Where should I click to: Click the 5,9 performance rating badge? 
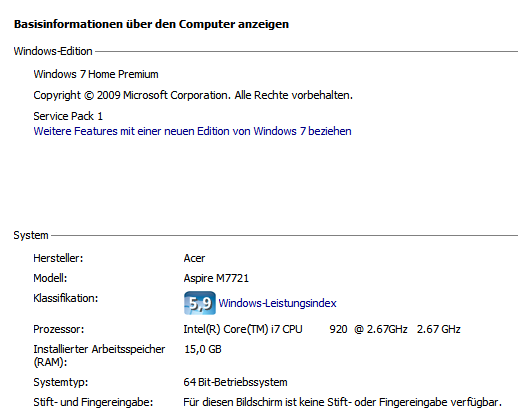(x=200, y=303)
